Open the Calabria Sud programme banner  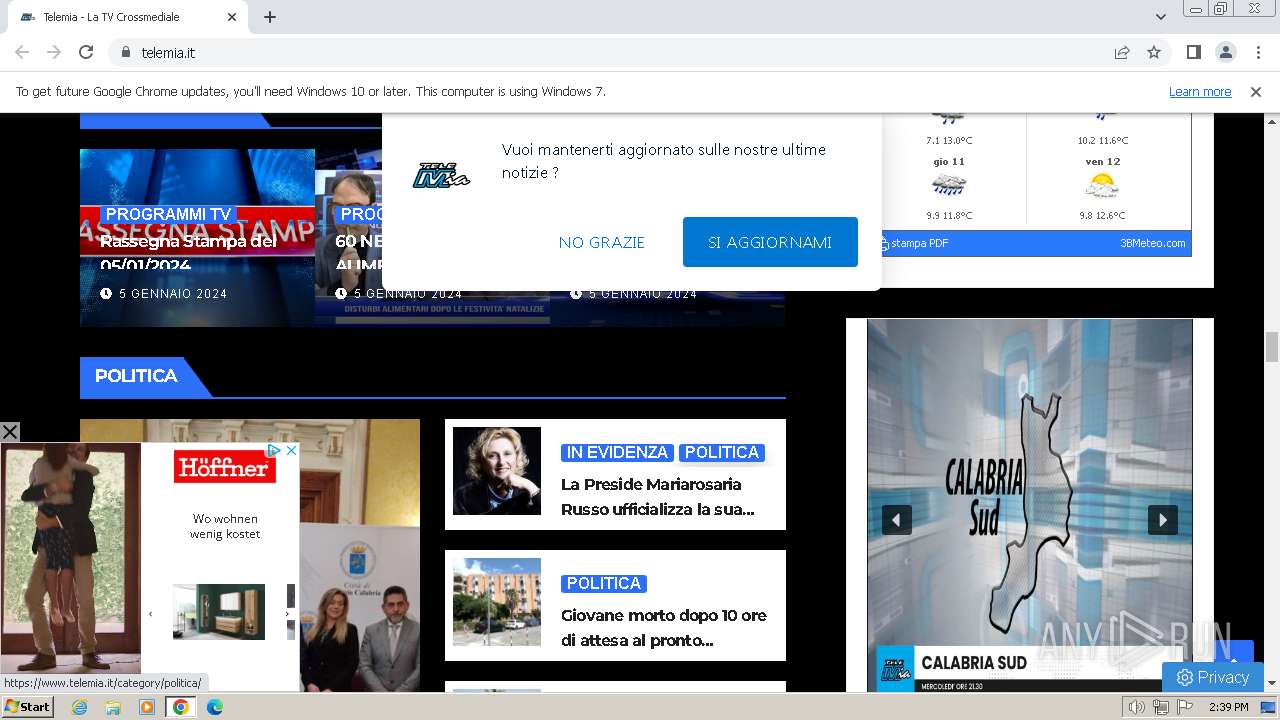click(x=1029, y=505)
